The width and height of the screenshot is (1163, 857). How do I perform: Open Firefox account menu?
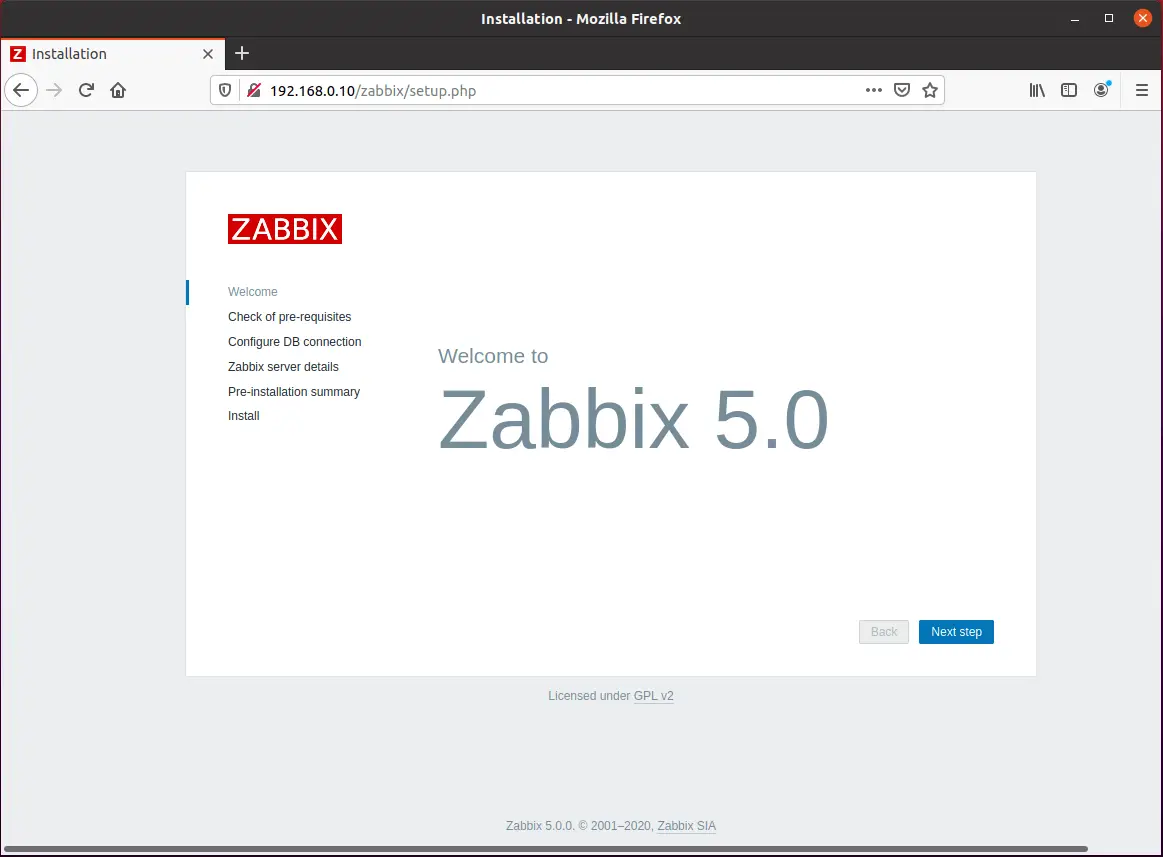tap(1101, 91)
